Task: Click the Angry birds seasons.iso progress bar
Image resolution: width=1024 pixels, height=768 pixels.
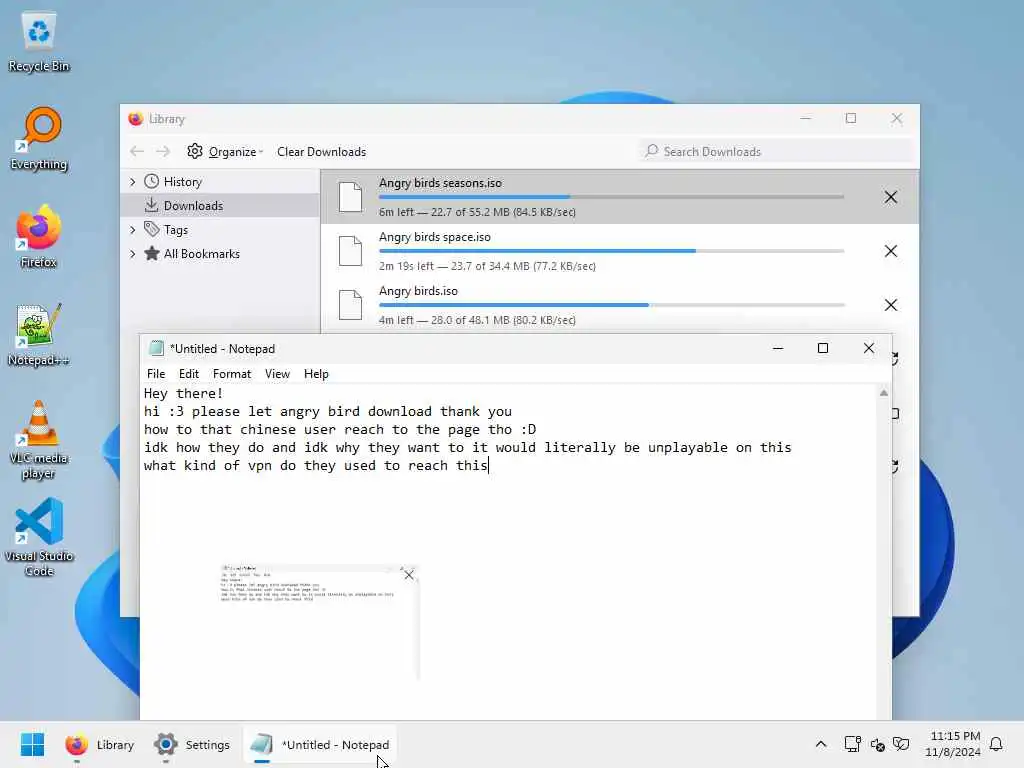Action: 611,197
